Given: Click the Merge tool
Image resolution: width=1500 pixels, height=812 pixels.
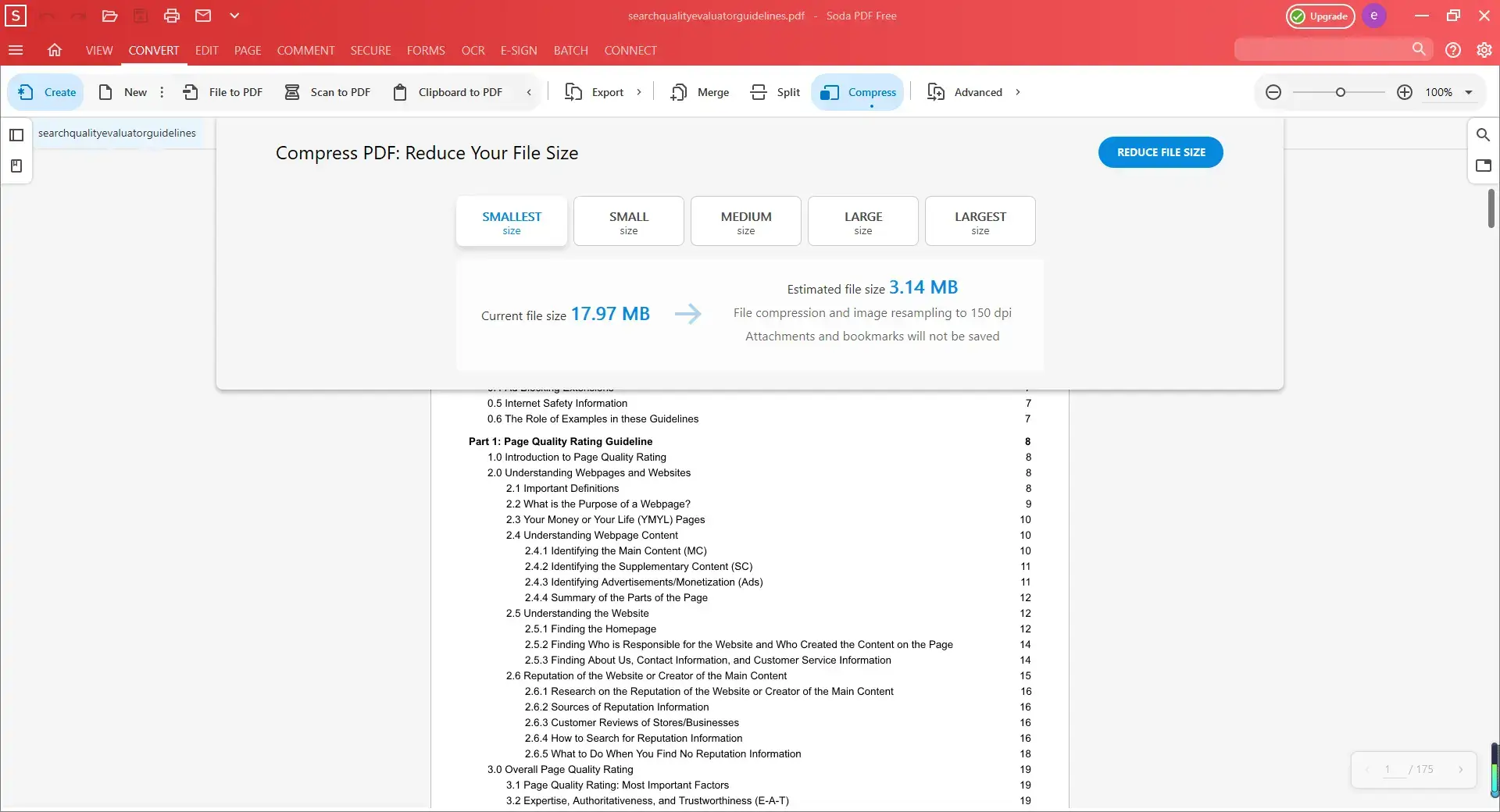Looking at the screenshot, I should 699,92.
